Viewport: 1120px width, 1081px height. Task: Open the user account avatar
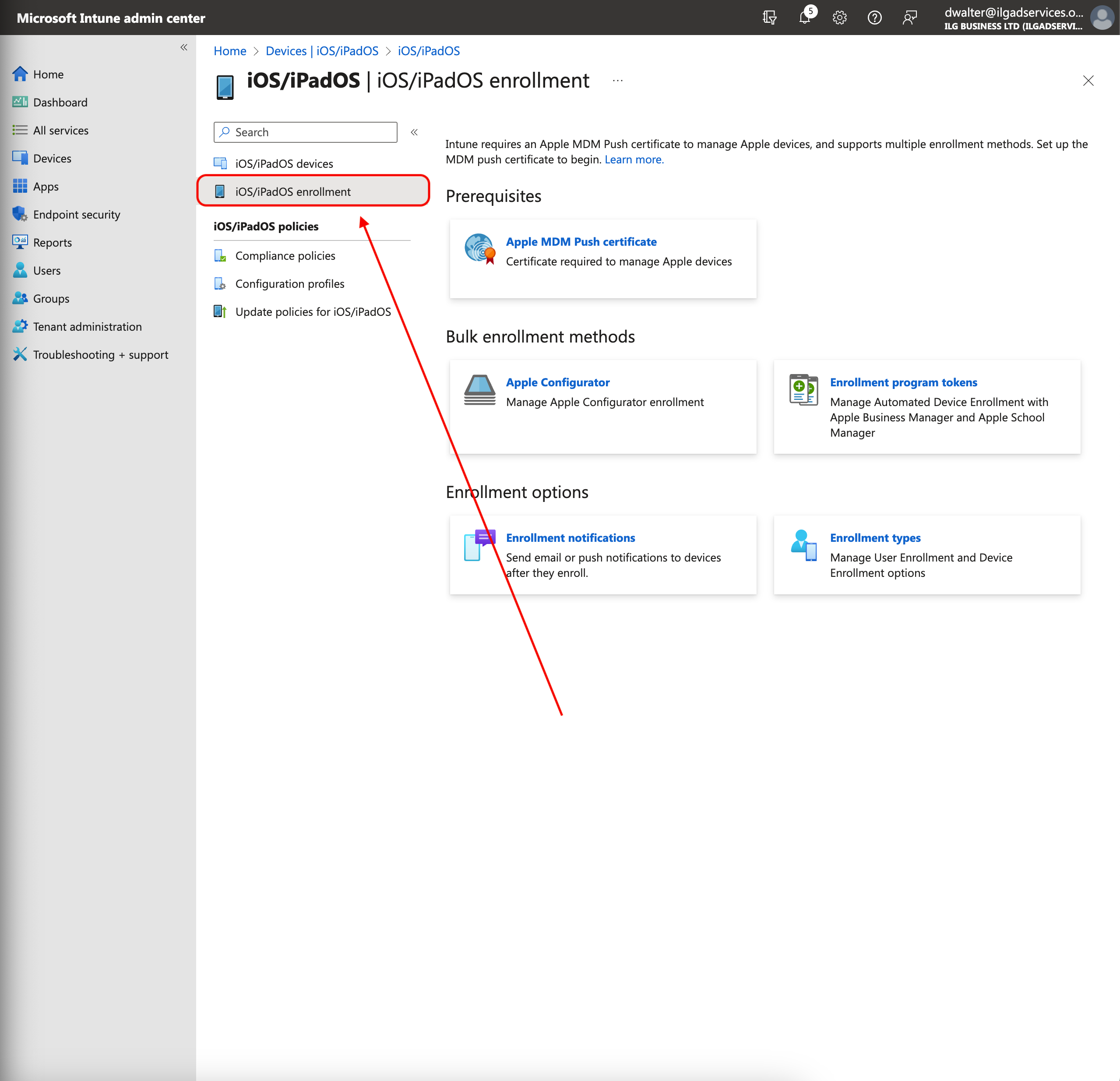(1102, 18)
